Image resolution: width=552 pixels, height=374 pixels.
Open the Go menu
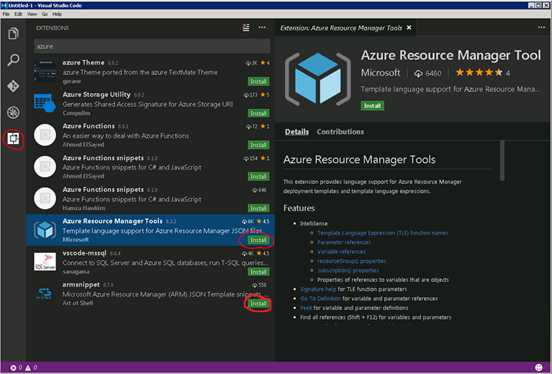coord(45,14)
